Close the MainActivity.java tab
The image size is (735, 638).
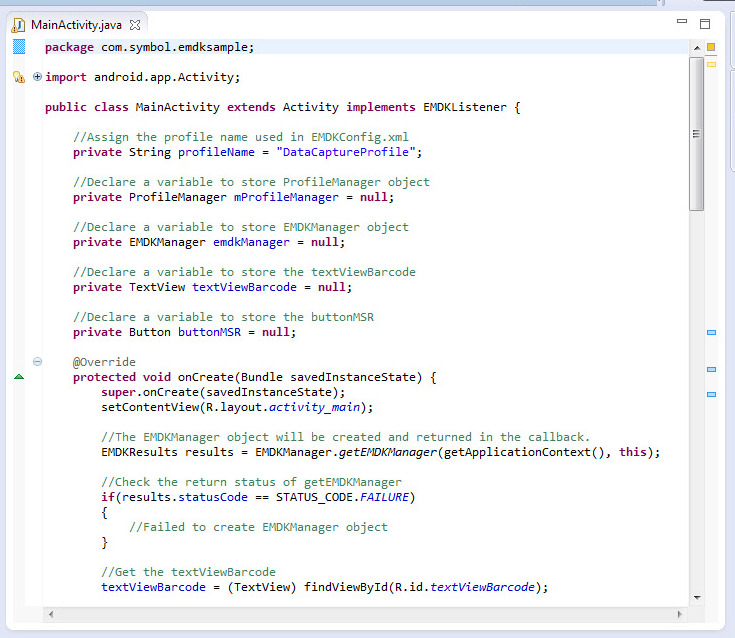[x=135, y=24]
